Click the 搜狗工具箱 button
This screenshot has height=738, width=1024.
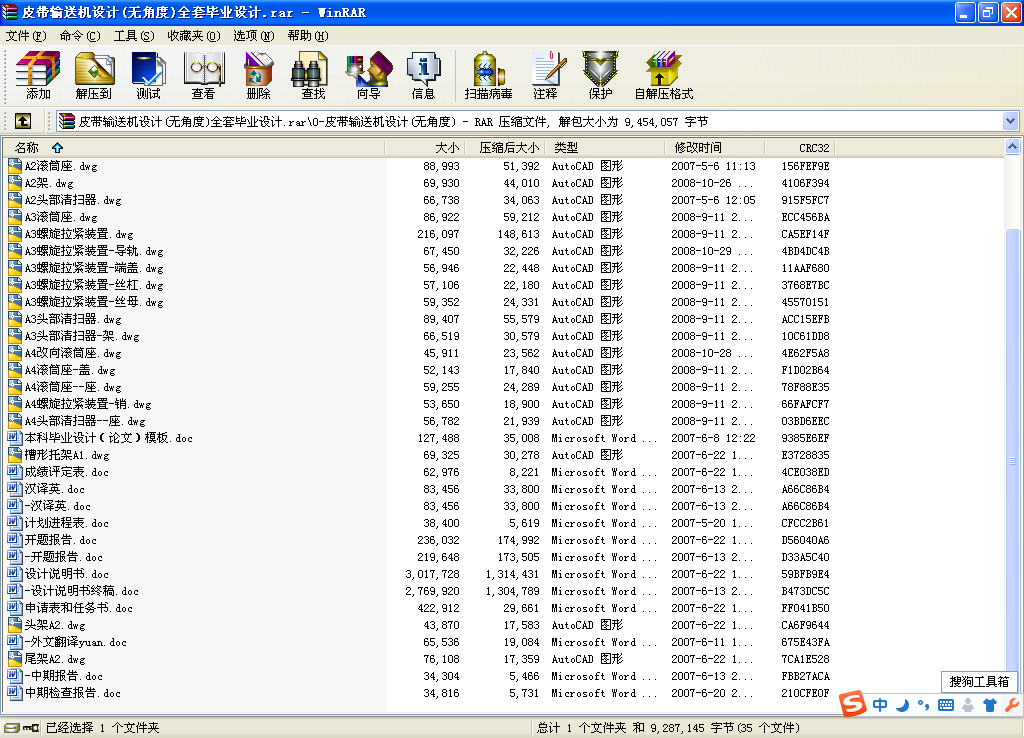[979, 681]
